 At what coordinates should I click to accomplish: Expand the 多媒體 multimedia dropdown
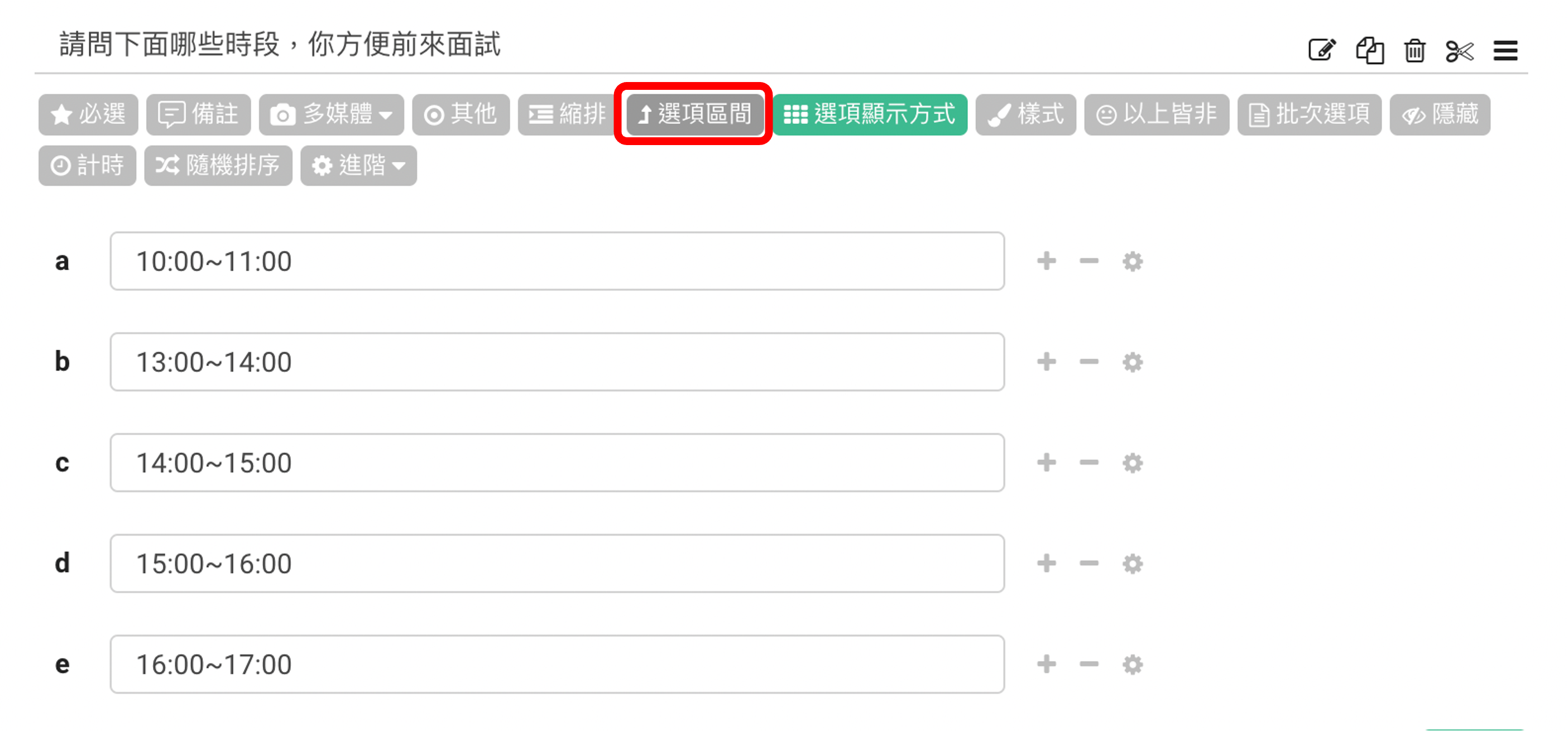click(331, 114)
